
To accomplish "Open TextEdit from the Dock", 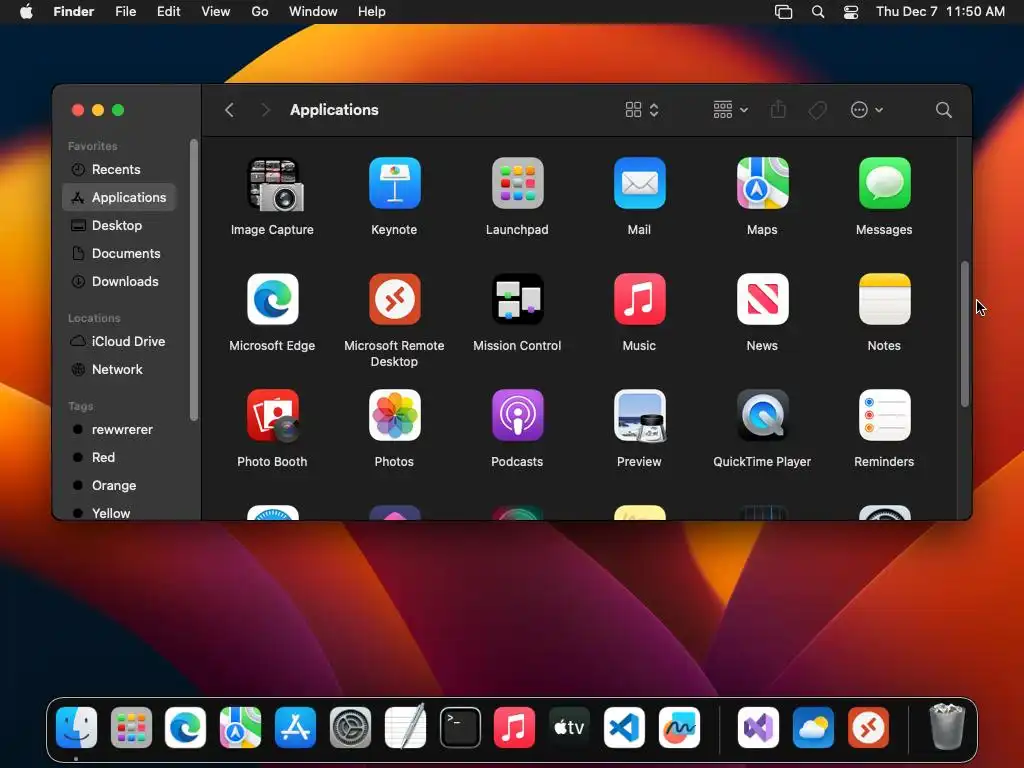I will [405, 727].
